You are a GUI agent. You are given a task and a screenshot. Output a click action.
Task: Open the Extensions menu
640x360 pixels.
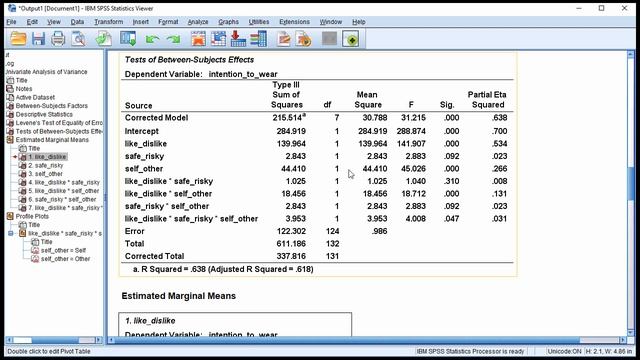[x=294, y=22]
